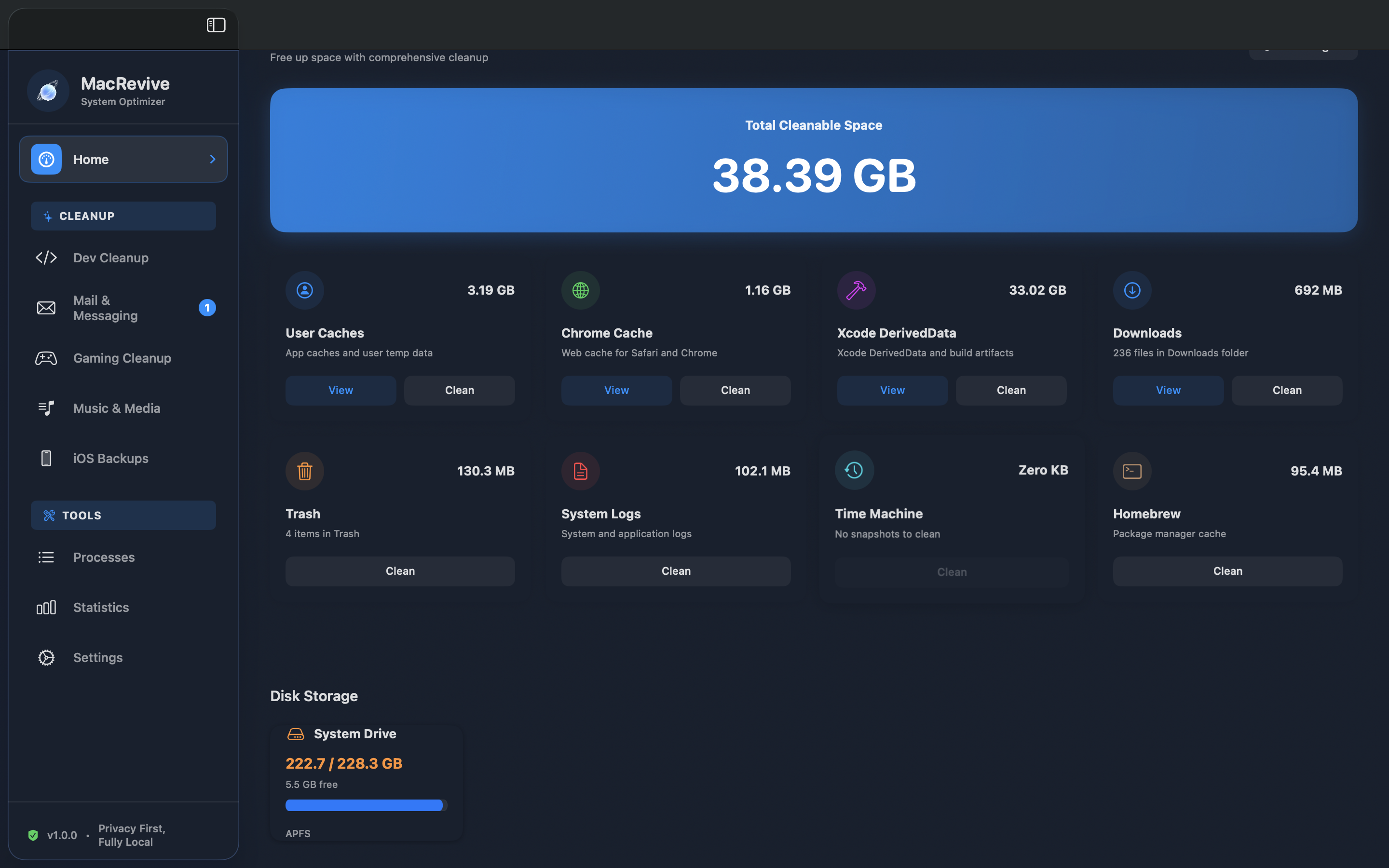This screenshot has height=868, width=1389.
Task: Click the MacRevive logo icon
Action: 48,91
